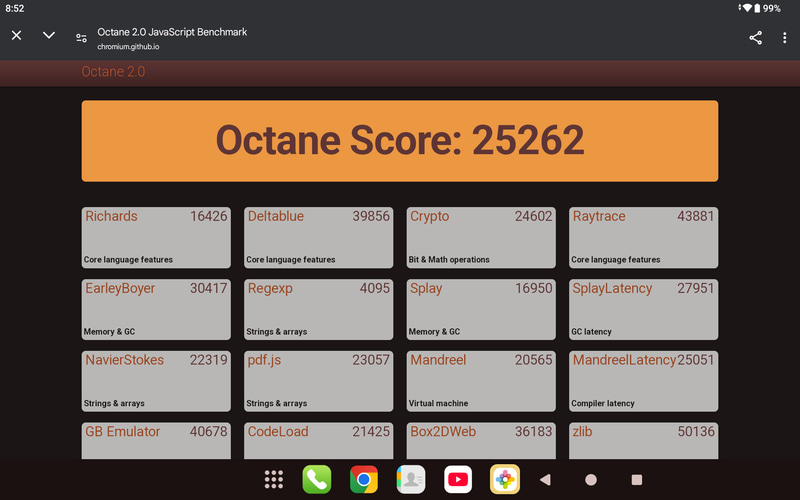Screen dimensions: 800x500
Task: Select the Richards benchmark tile
Action: coord(156,237)
